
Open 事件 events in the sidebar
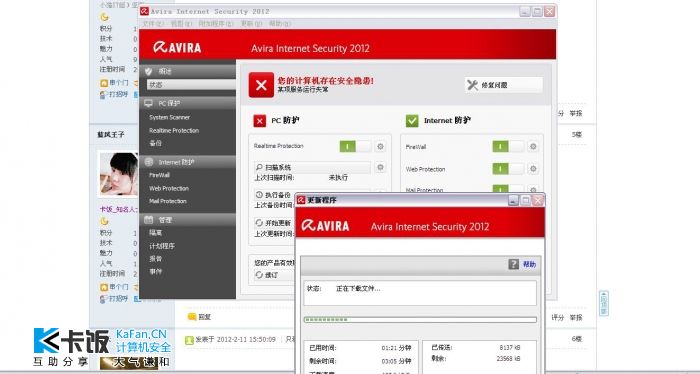tap(155, 271)
